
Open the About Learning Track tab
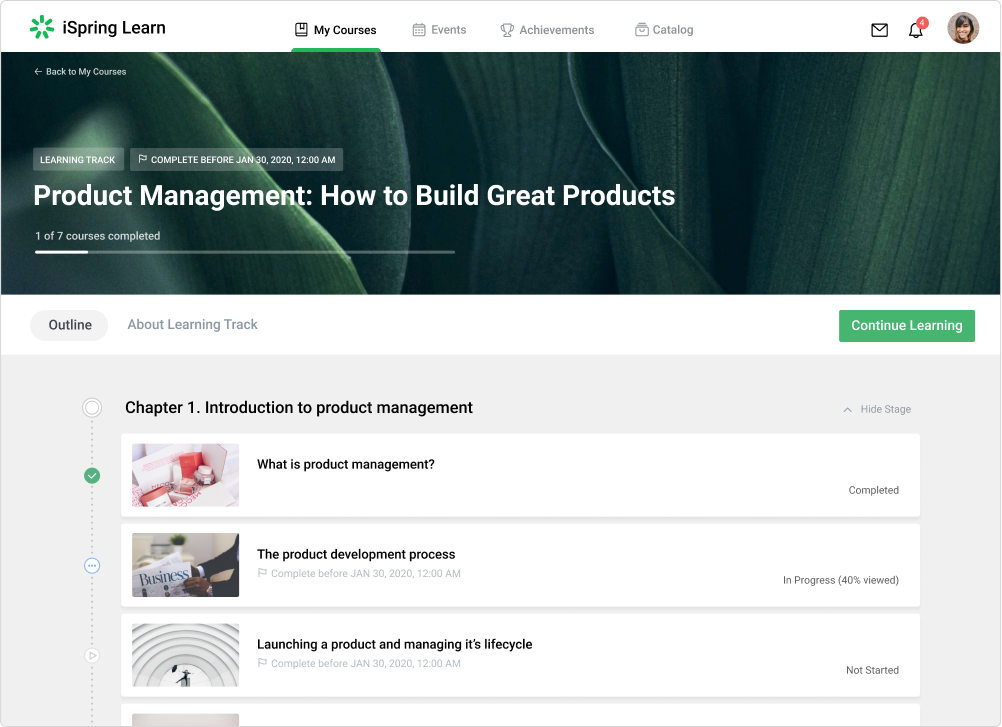(x=192, y=325)
